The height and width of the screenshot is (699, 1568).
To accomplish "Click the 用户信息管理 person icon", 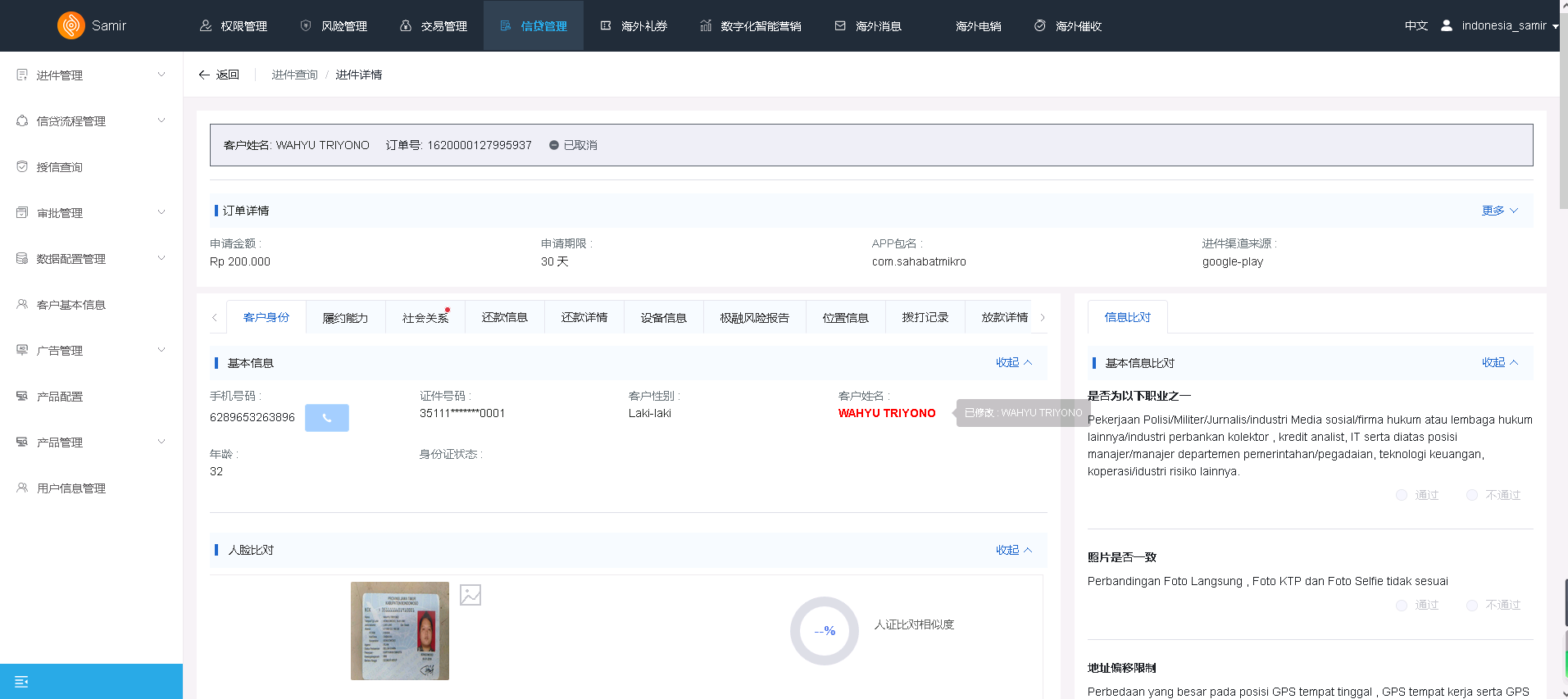I will coord(22,488).
